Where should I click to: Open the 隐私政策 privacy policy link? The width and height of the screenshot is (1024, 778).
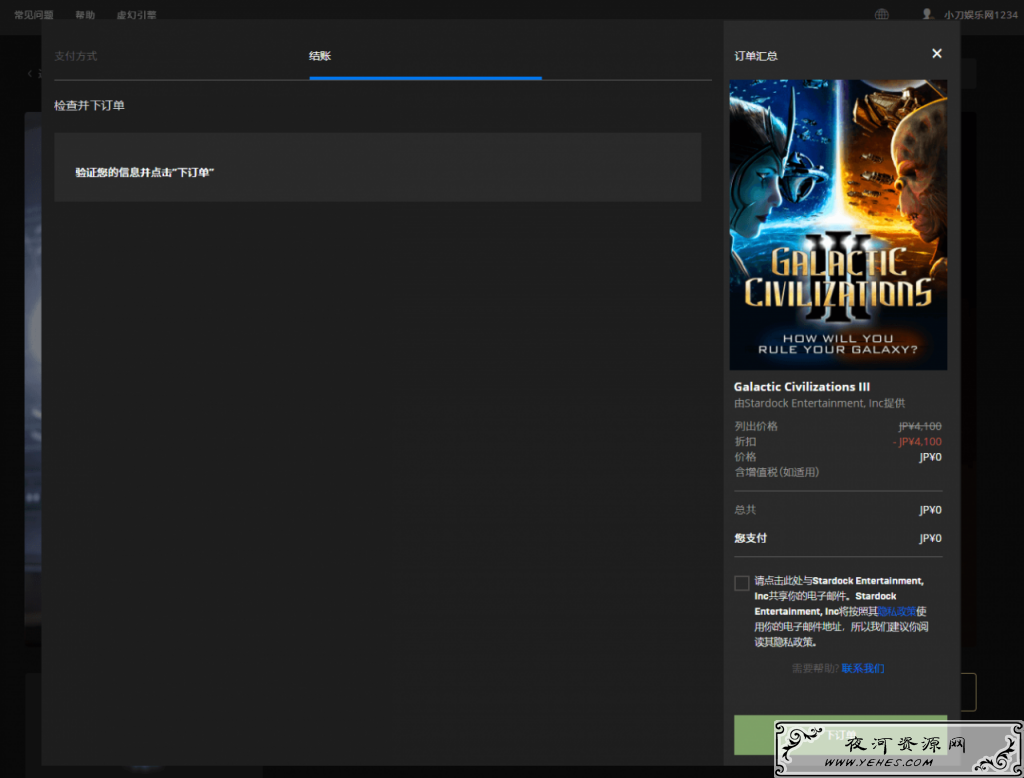coord(897,611)
